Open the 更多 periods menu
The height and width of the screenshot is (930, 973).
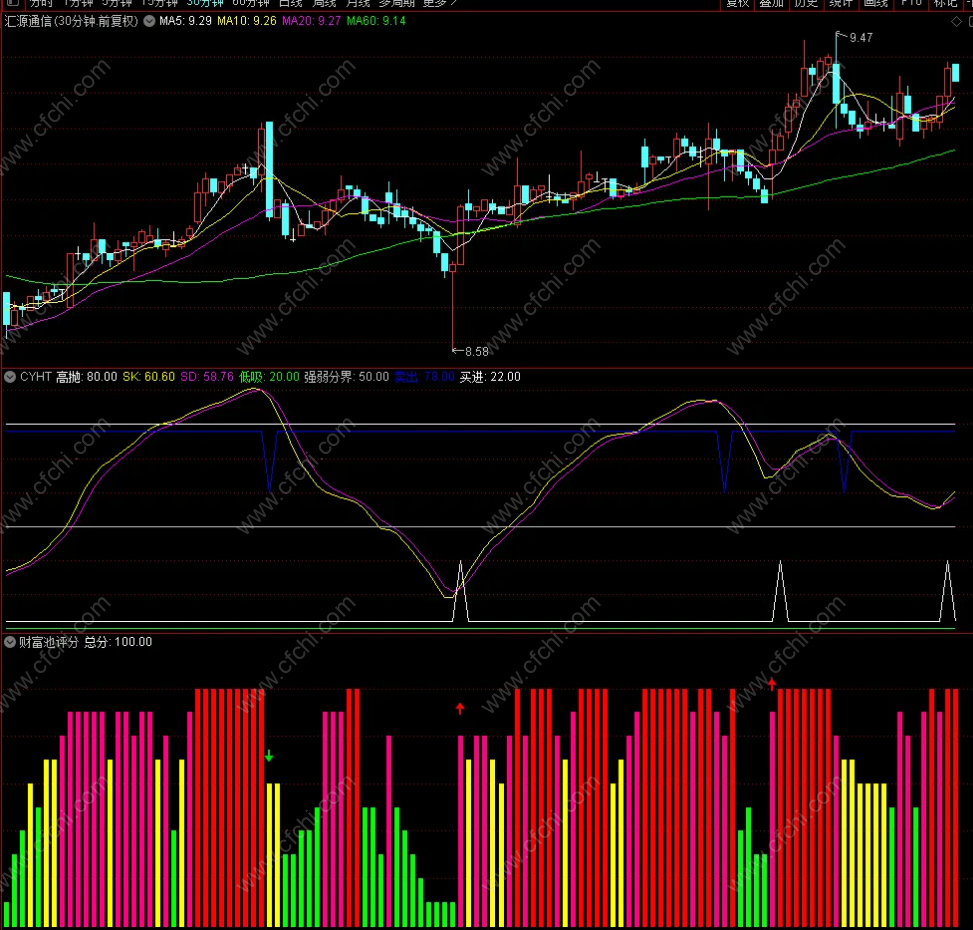click(x=439, y=3)
